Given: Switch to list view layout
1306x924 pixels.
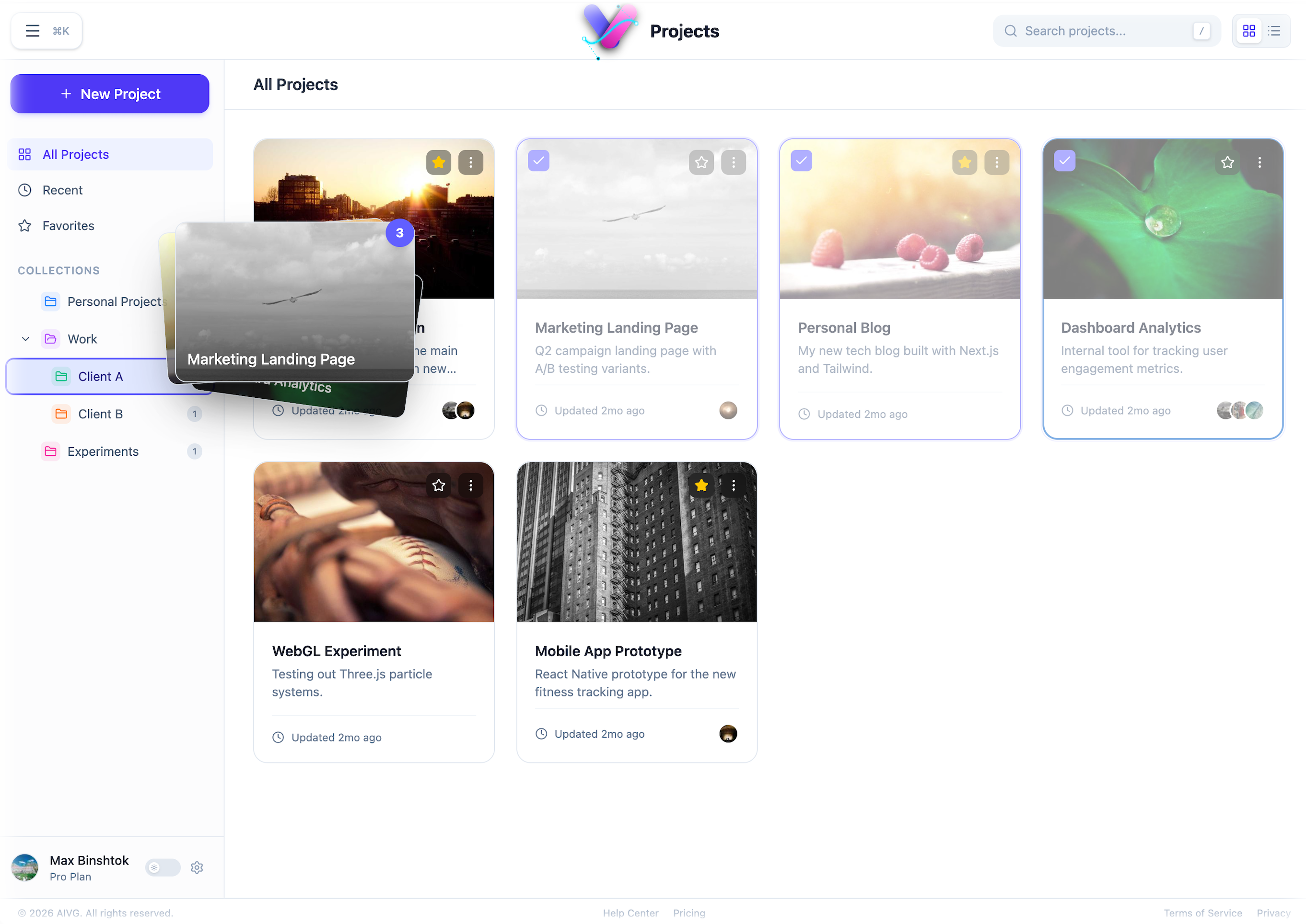Looking at the screenshot, I should click(1274, 31).
